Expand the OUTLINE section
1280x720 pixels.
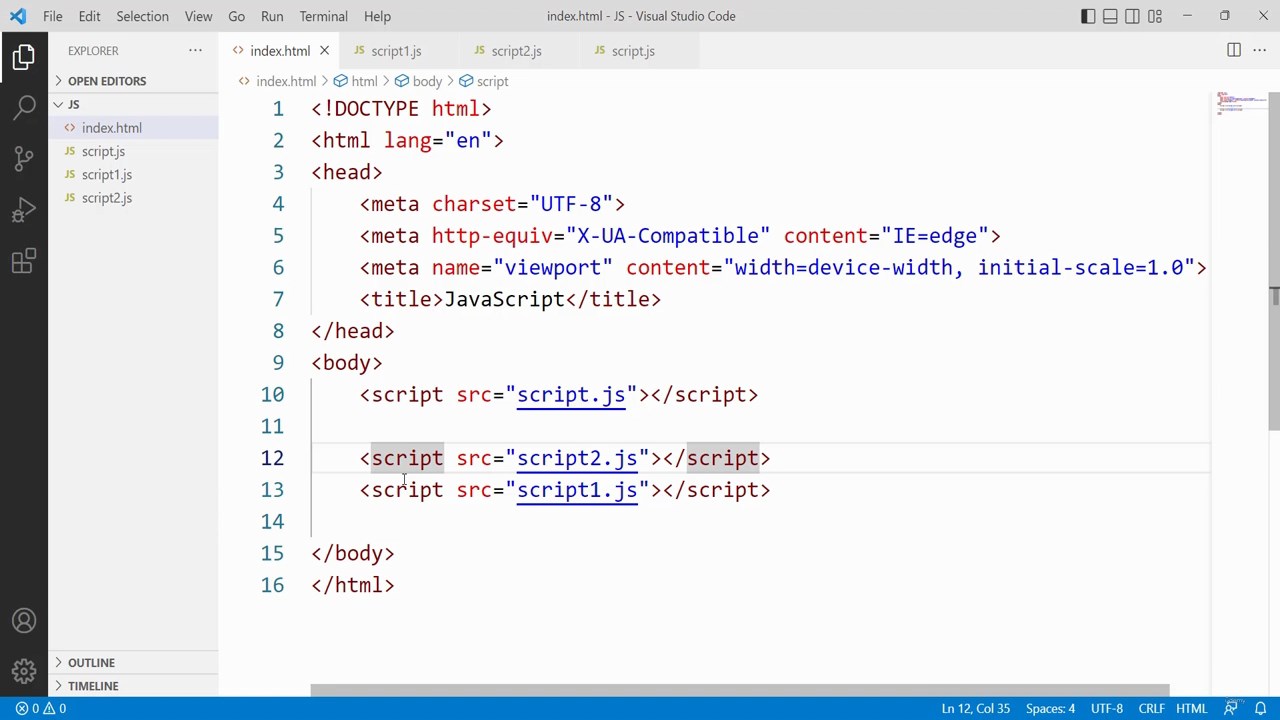click(x=133, y=662)
